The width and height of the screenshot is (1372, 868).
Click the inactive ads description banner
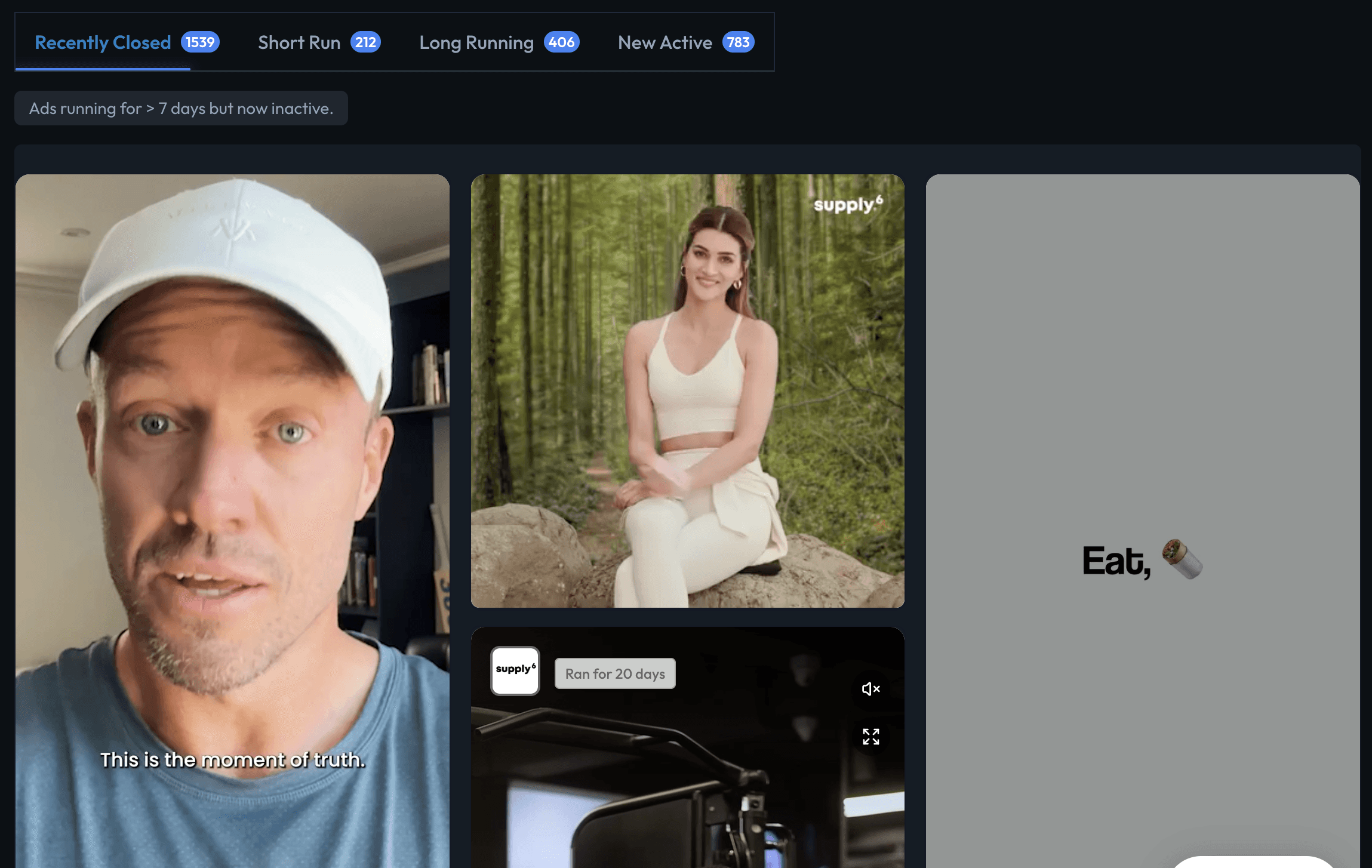pyautogui.click(x=181, y=108)
